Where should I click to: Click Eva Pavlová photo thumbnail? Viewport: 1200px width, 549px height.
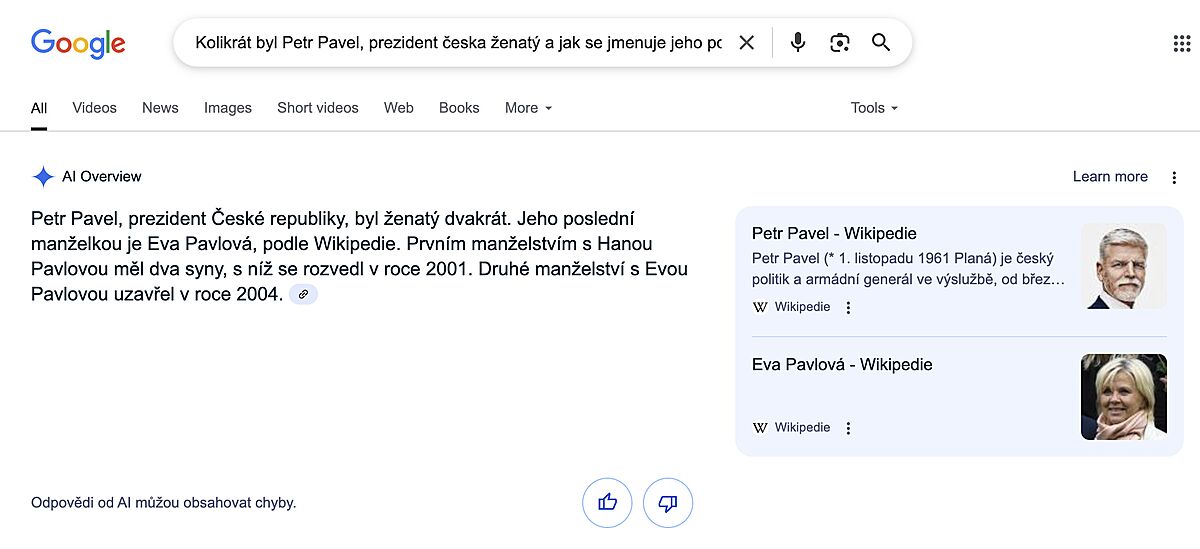(x=1123, y=397)
